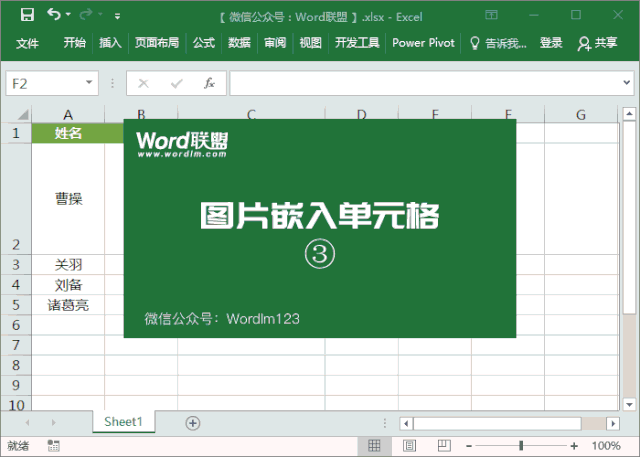Switch to Page Break Preview view

click(444, 446)
